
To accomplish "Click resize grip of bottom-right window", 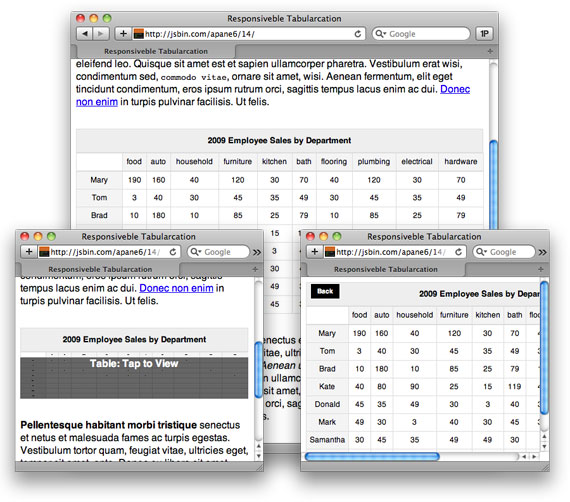I will coord(545,467).
